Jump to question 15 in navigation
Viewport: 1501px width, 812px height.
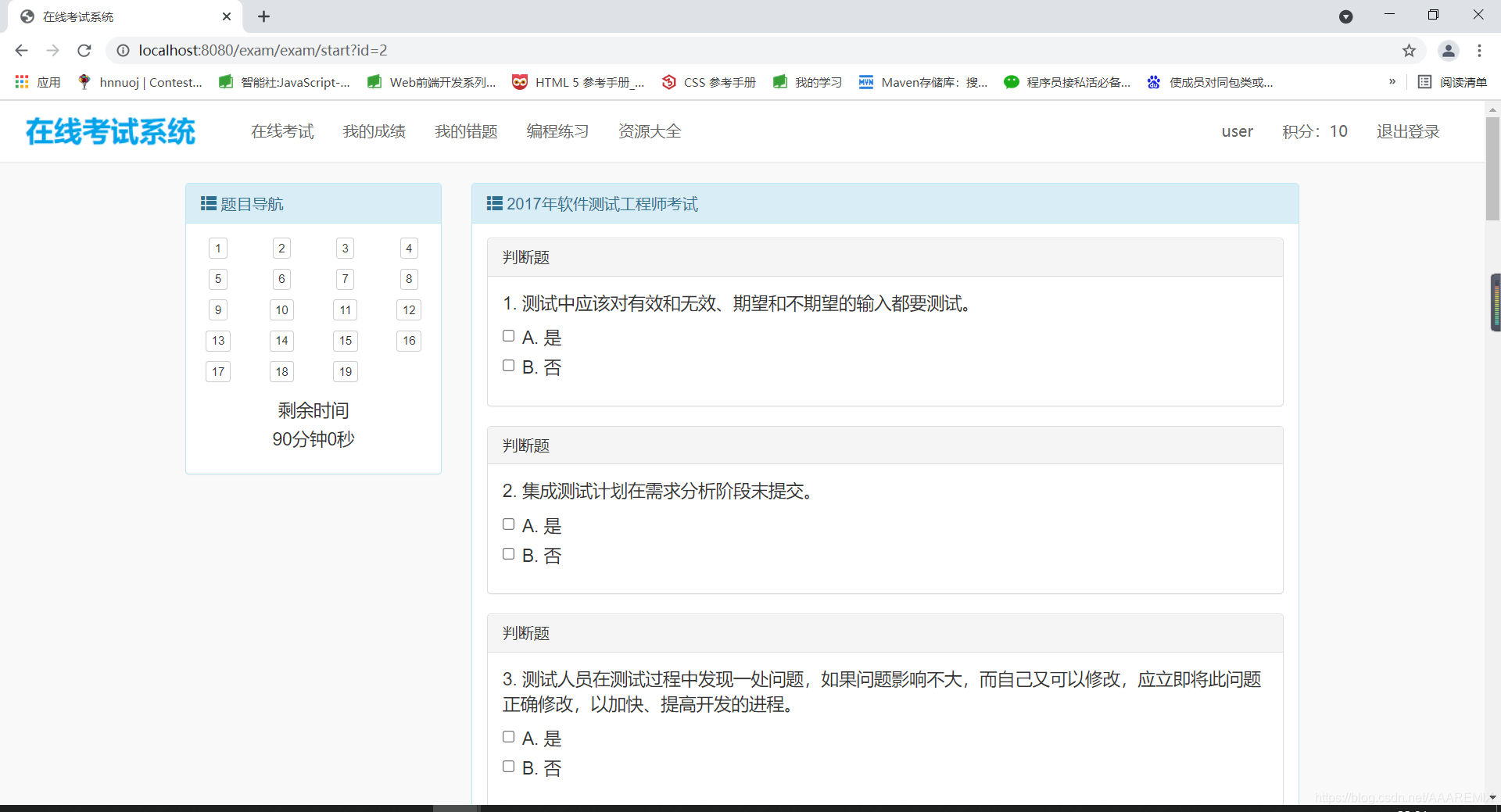[345, 341]
